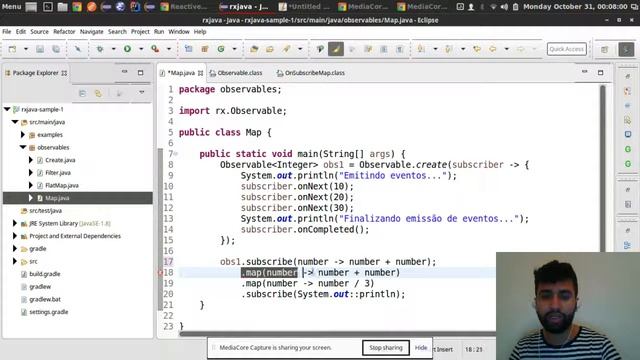Click the Save icon in toolbar
The height and width of the screenshot is (360, 640).
pyautogui.click(x=40, y=49)
